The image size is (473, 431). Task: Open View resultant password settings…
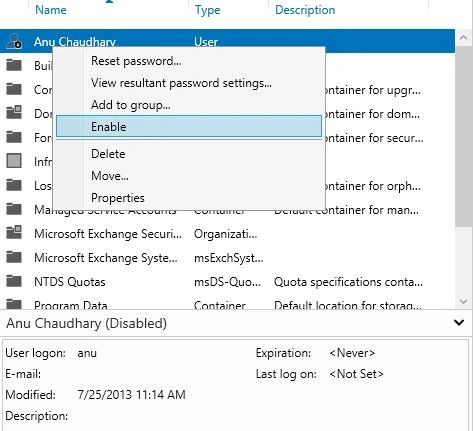click(x=181, y=83)
